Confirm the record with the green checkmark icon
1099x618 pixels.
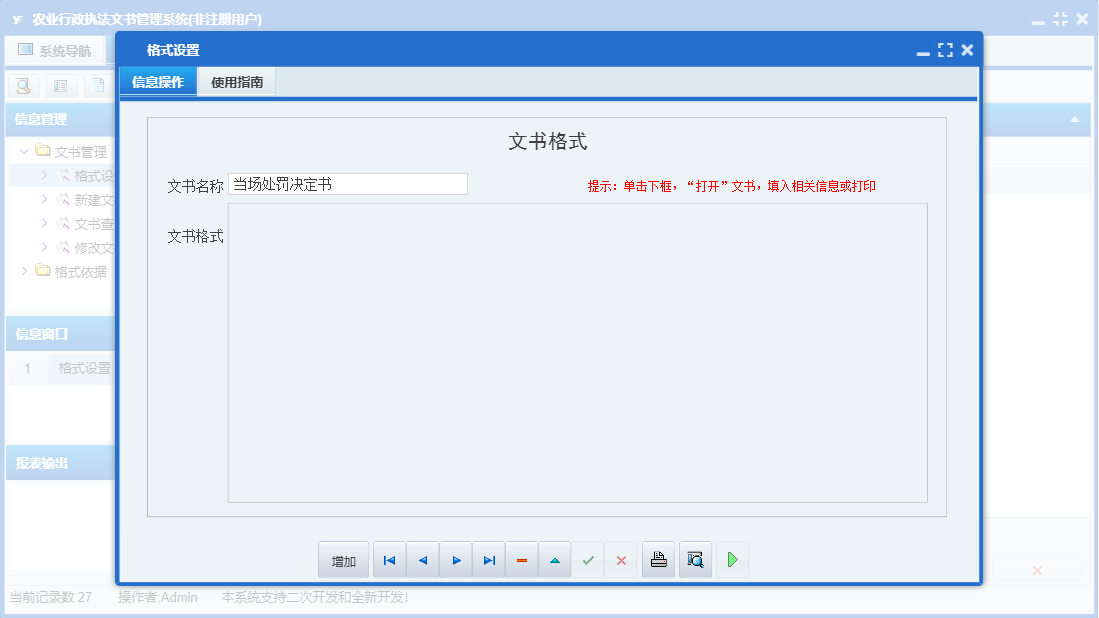(588, 559)
